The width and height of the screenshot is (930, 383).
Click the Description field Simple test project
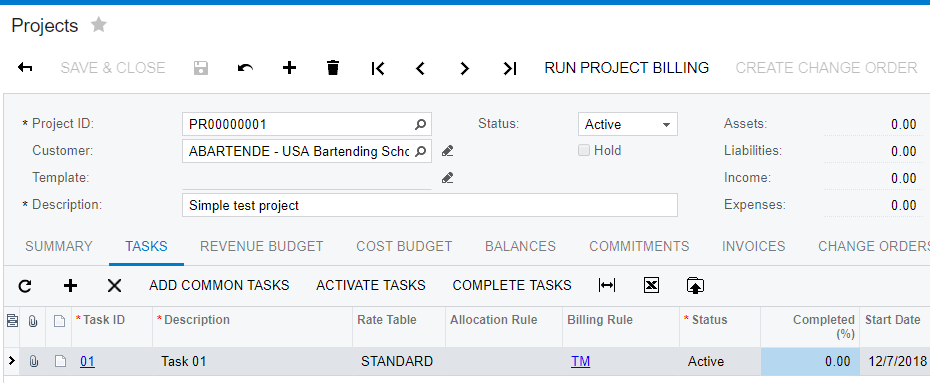pyautogui.click(x=429, y=205)
